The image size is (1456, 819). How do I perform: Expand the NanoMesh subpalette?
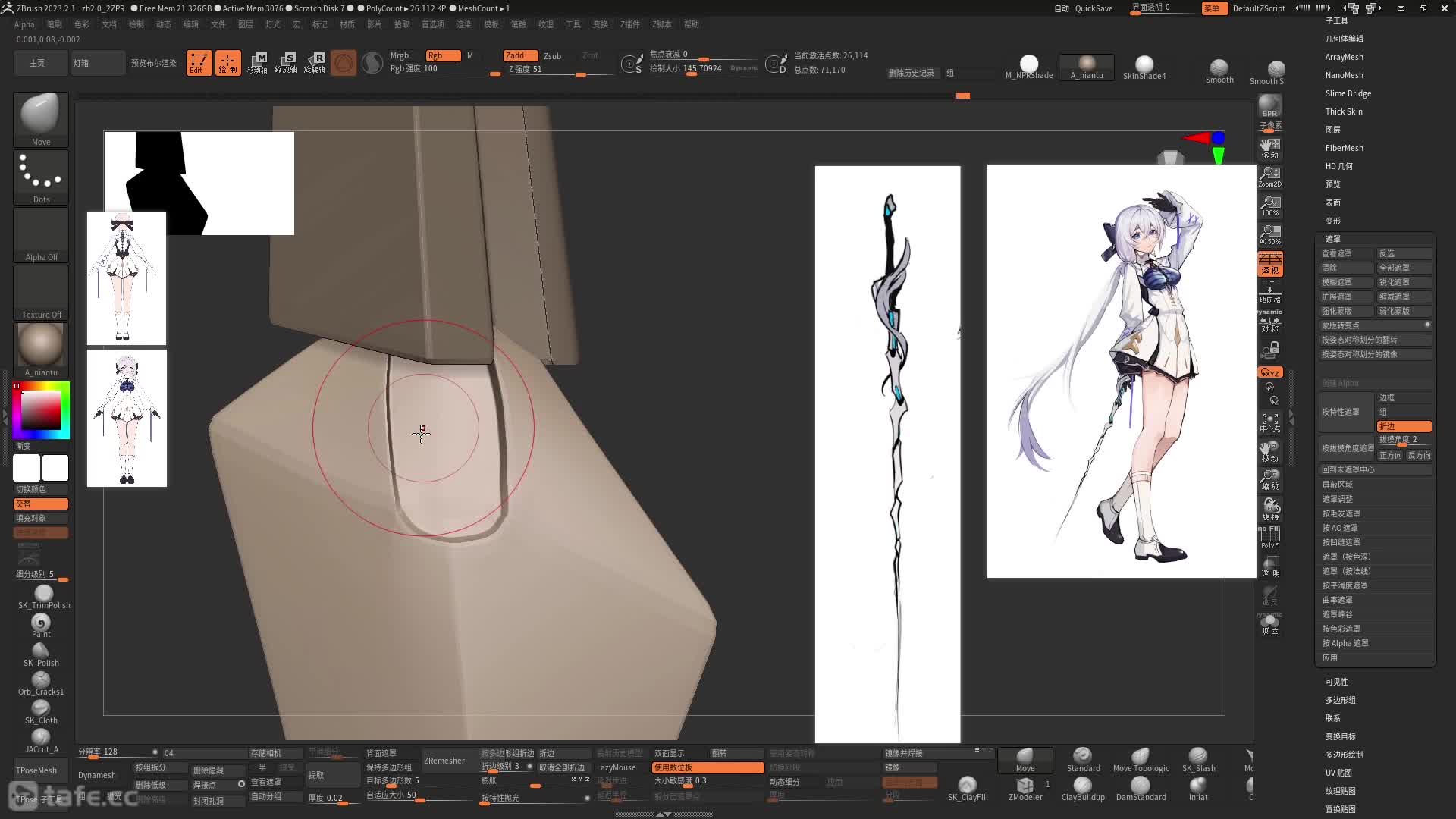pos(1344,75)
